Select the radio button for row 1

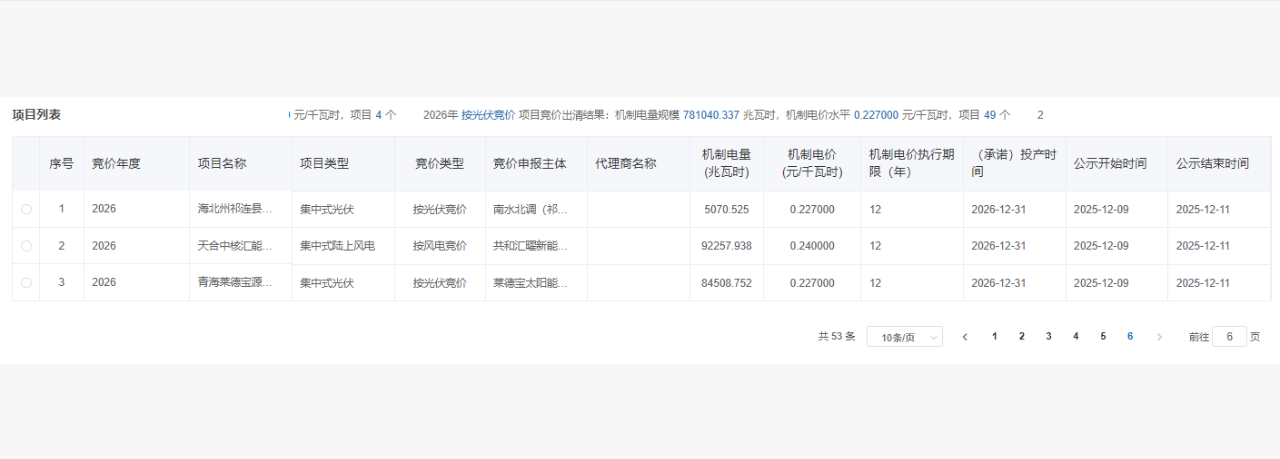click(x=26, y=209)
